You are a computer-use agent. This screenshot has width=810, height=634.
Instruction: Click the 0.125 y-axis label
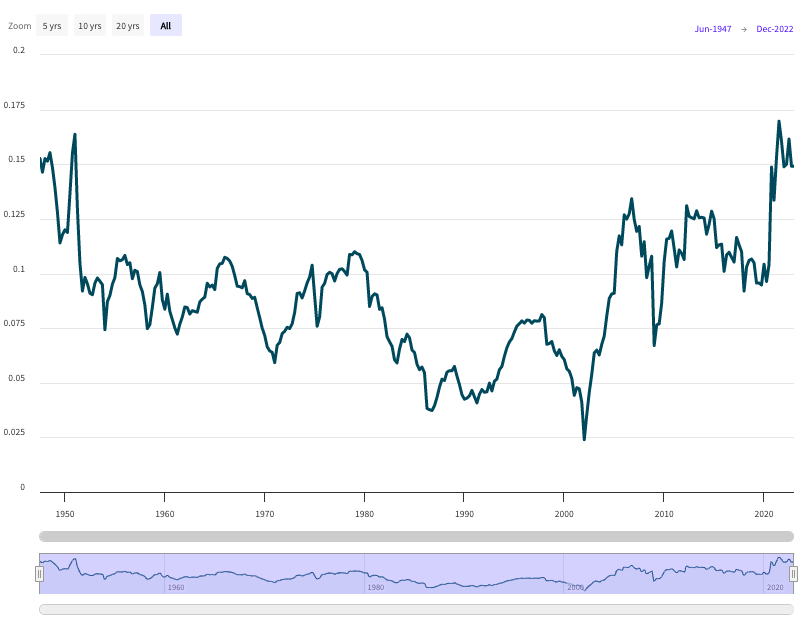pos(14,214)
